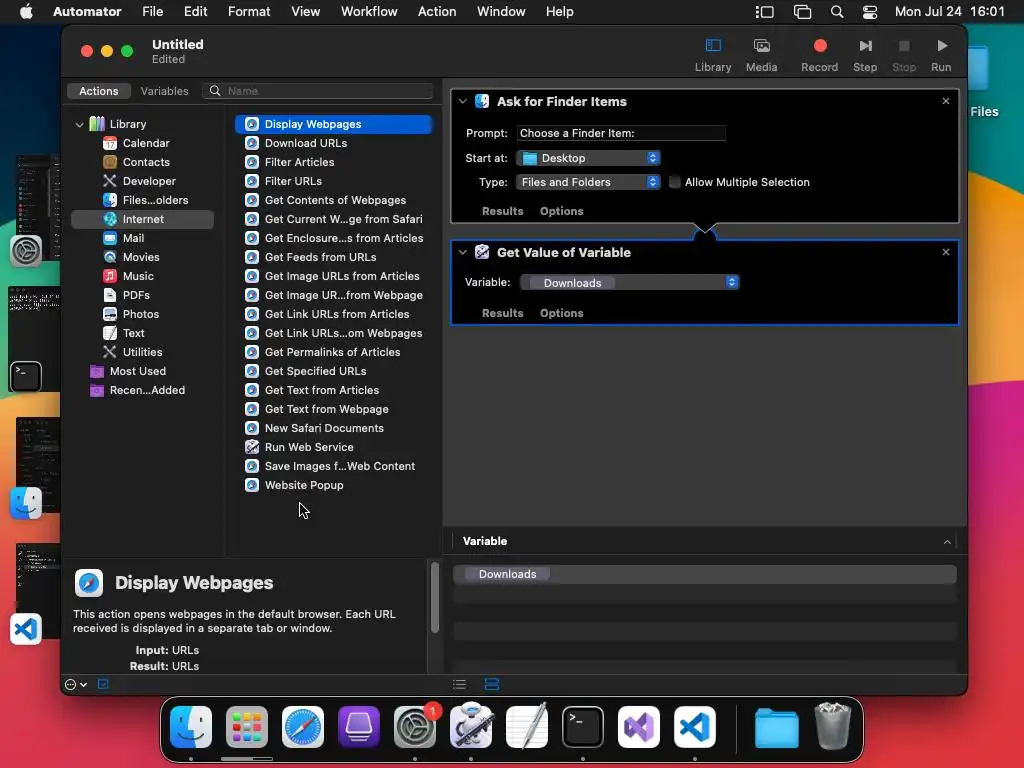The height and width of the screenshot is (768, 1024).
Task: Collapse the Ask for Finder Items action
Action: [x=462, y=101]
